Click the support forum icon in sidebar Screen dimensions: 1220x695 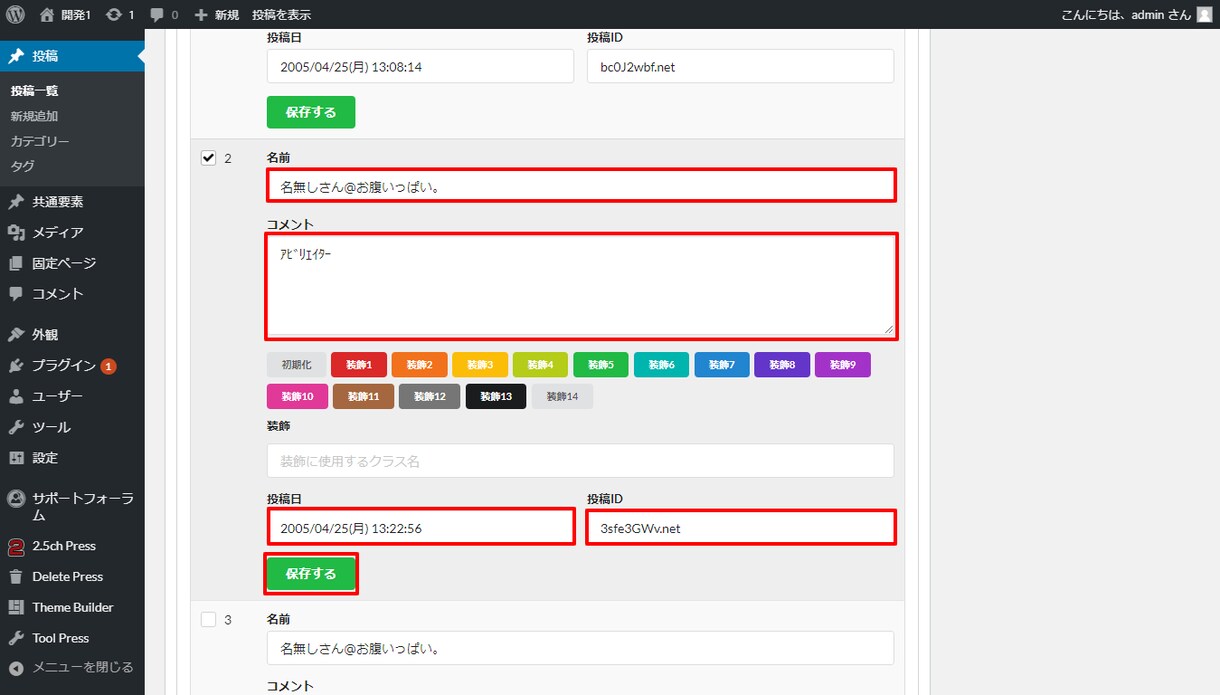click(16, 498)
